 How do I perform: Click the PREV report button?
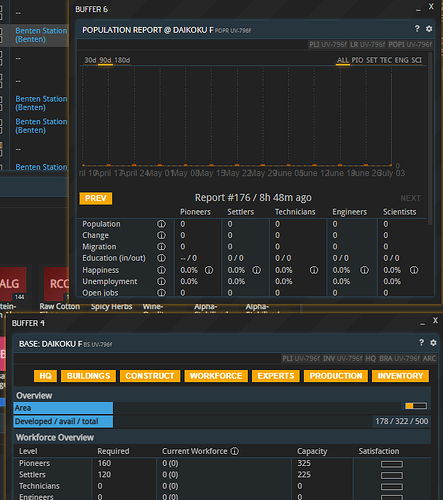click(96, 198)
